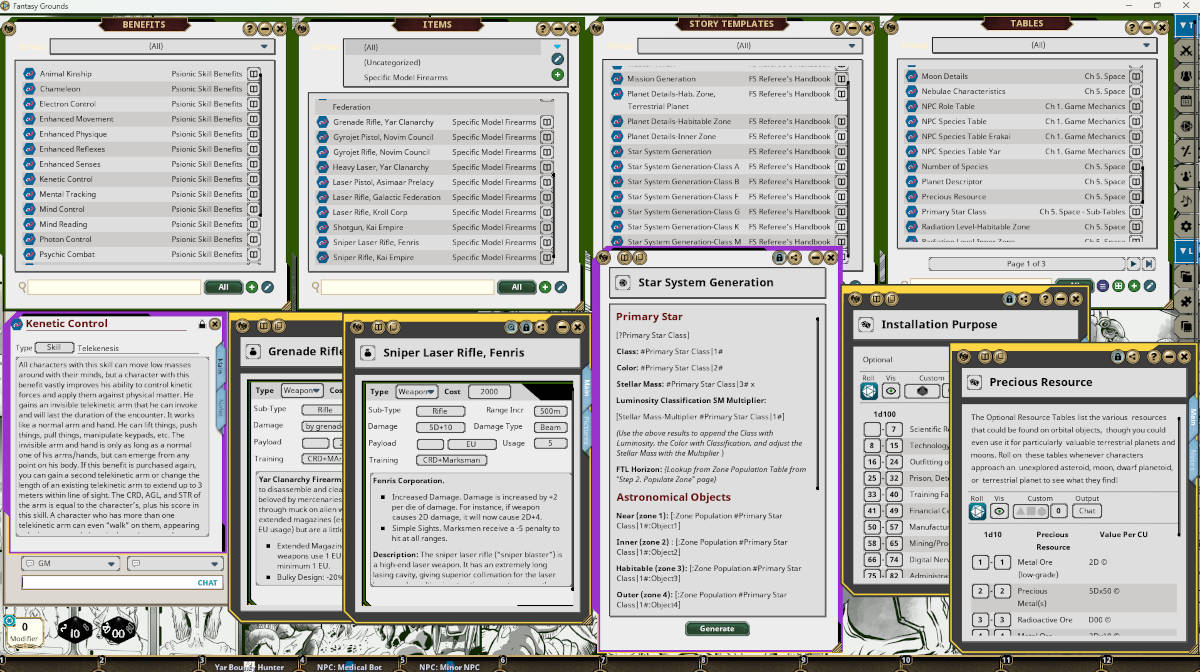The image size is (1200, 672).
Task: Add a new benefit with the green plus
Action: 252,287
